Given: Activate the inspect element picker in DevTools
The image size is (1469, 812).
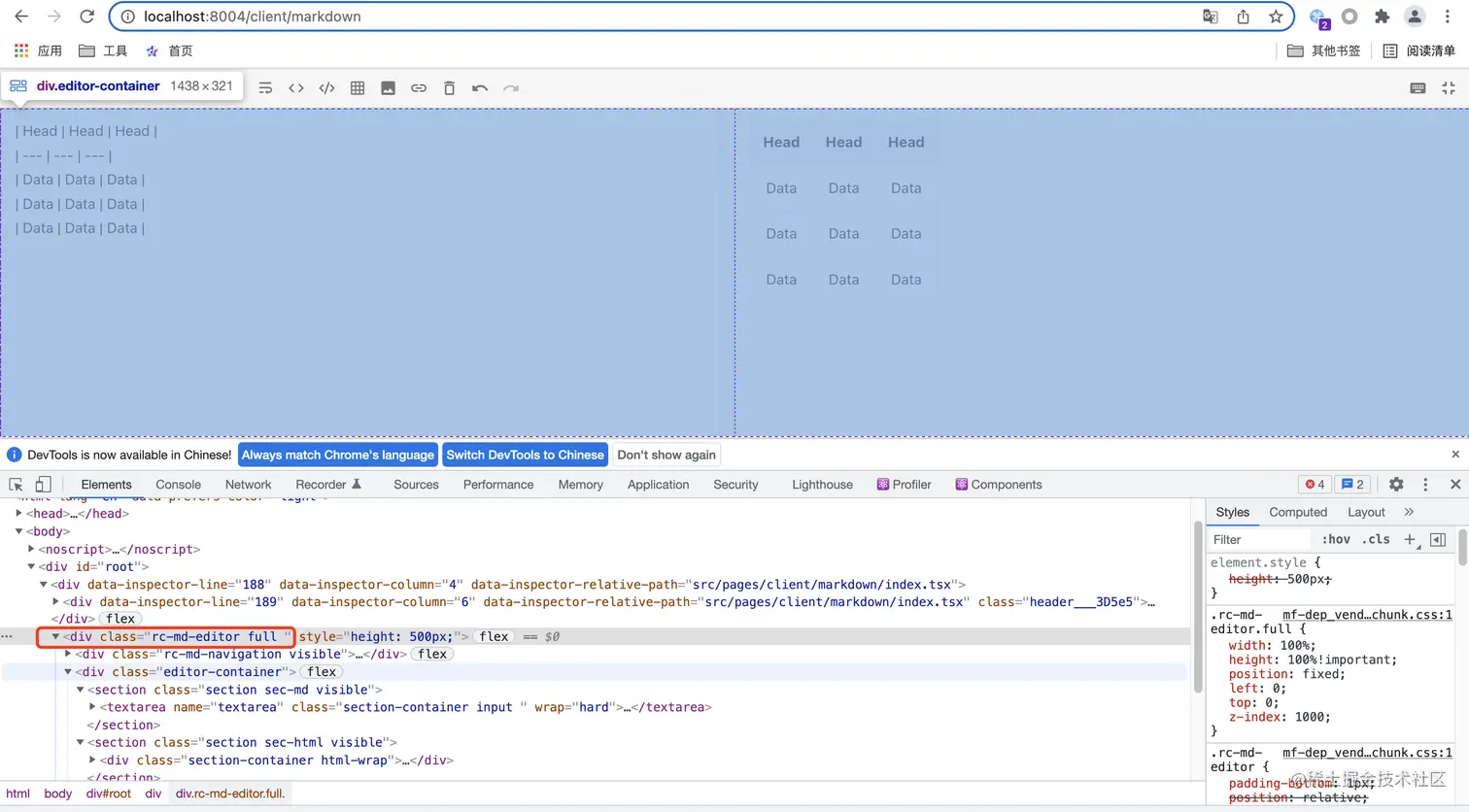Looking at the screenshot, I should [x=16, y=485].
